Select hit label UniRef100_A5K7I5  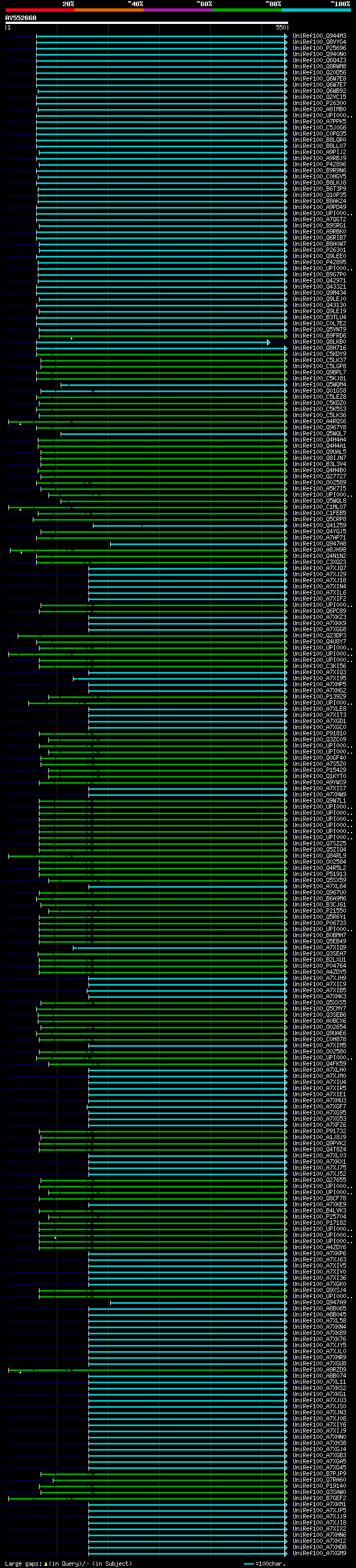(x=319, y=489)
